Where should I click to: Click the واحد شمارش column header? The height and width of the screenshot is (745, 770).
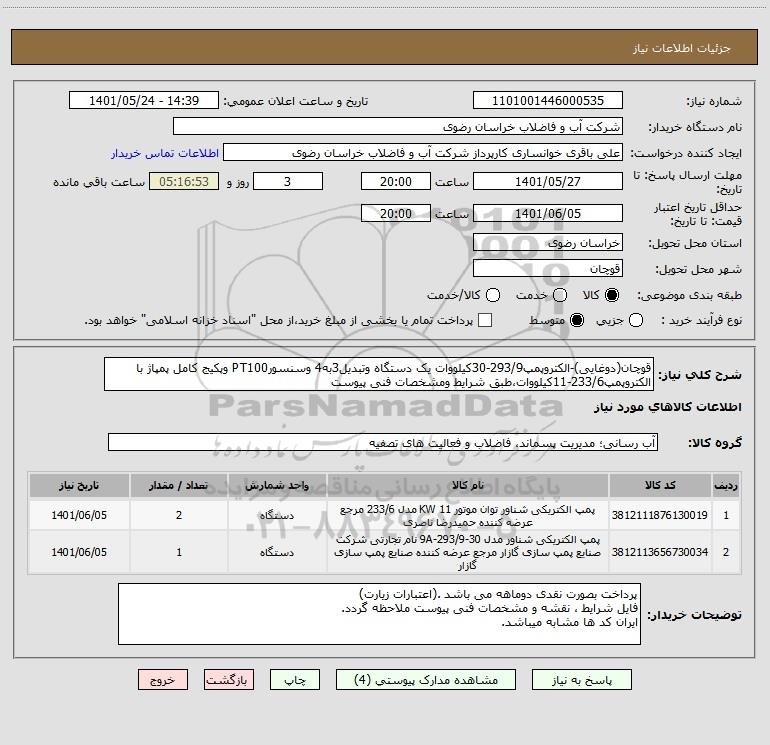[x=277, y=485]
